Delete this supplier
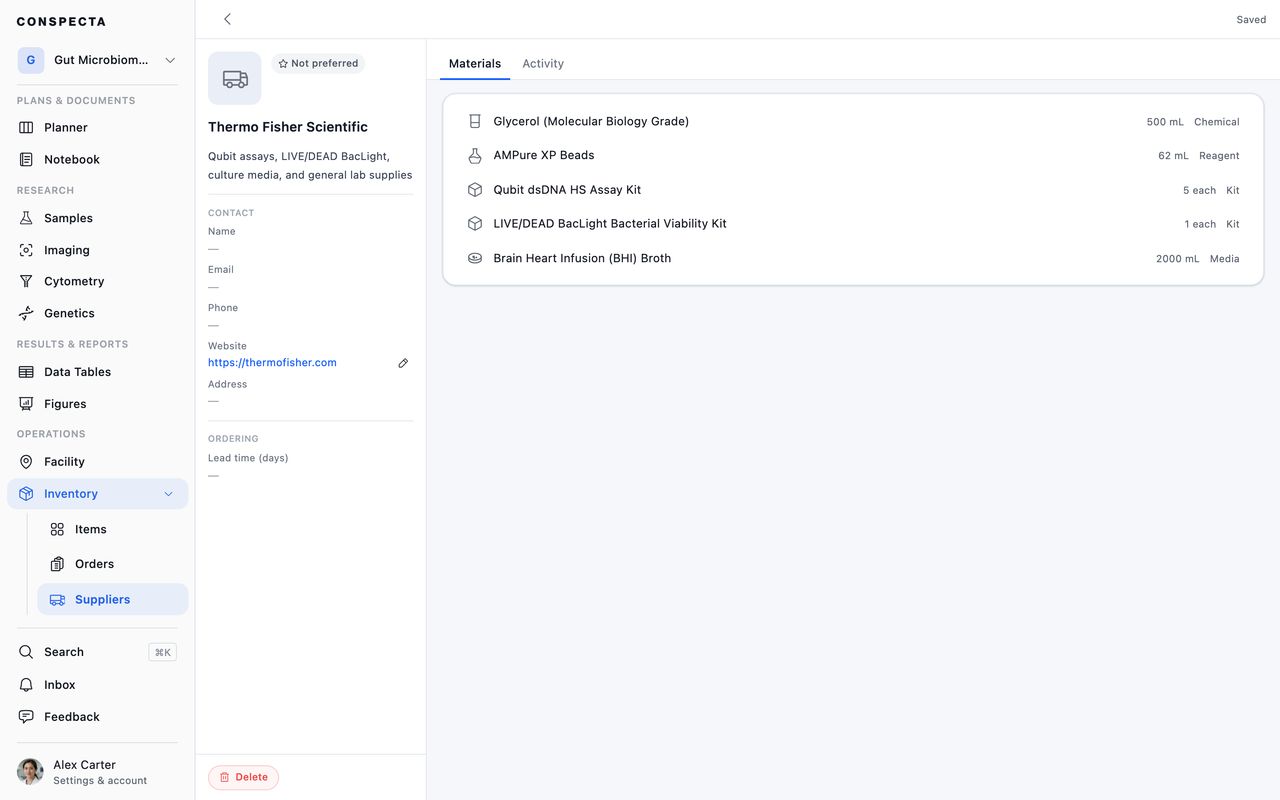This screenshot has width=1280, height=800. coord(243,777)
